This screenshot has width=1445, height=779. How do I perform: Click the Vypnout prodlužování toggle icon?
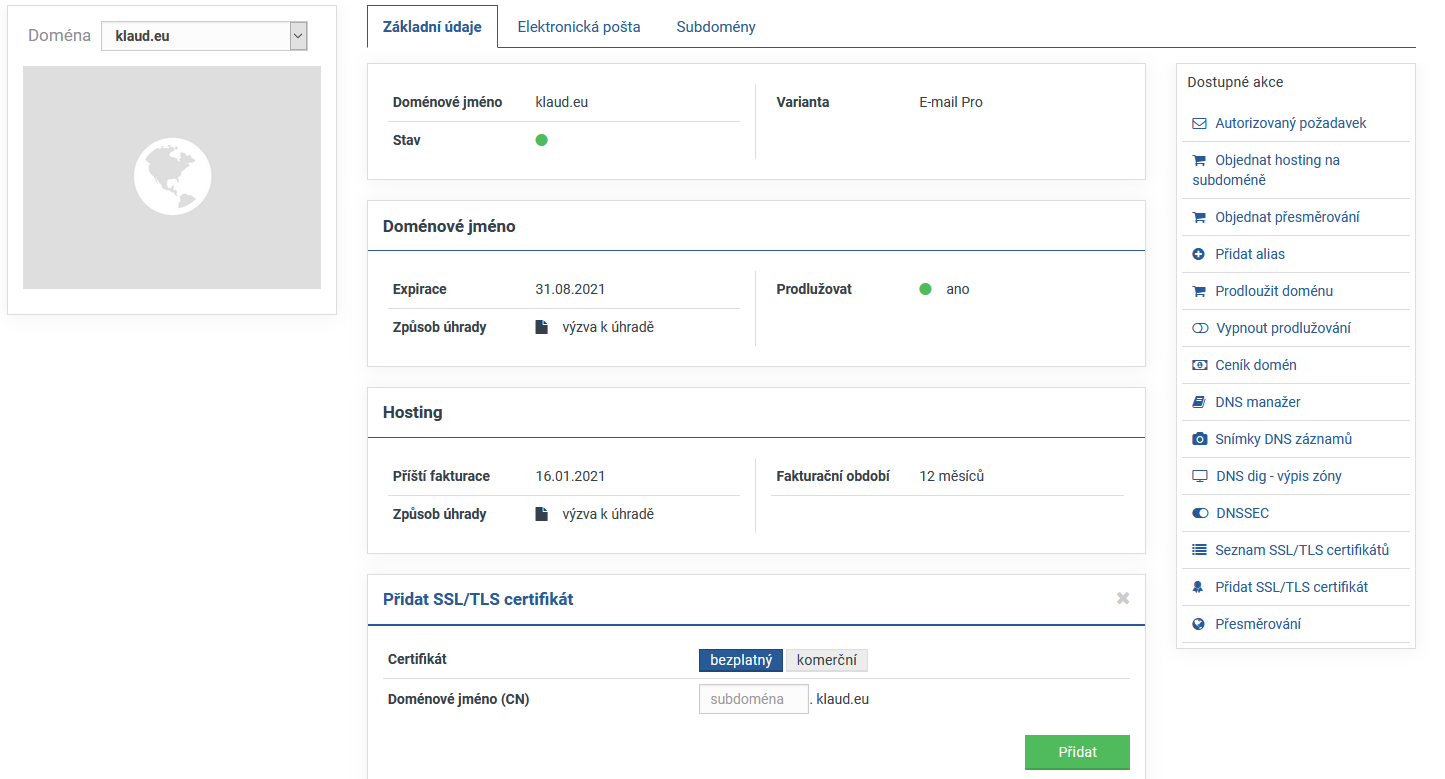1200,329
